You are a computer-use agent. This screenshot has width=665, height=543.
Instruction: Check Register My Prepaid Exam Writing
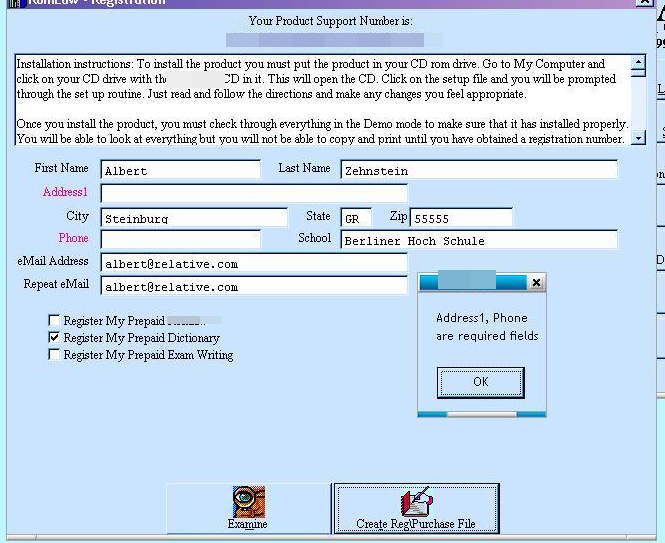tap(54, 355)
